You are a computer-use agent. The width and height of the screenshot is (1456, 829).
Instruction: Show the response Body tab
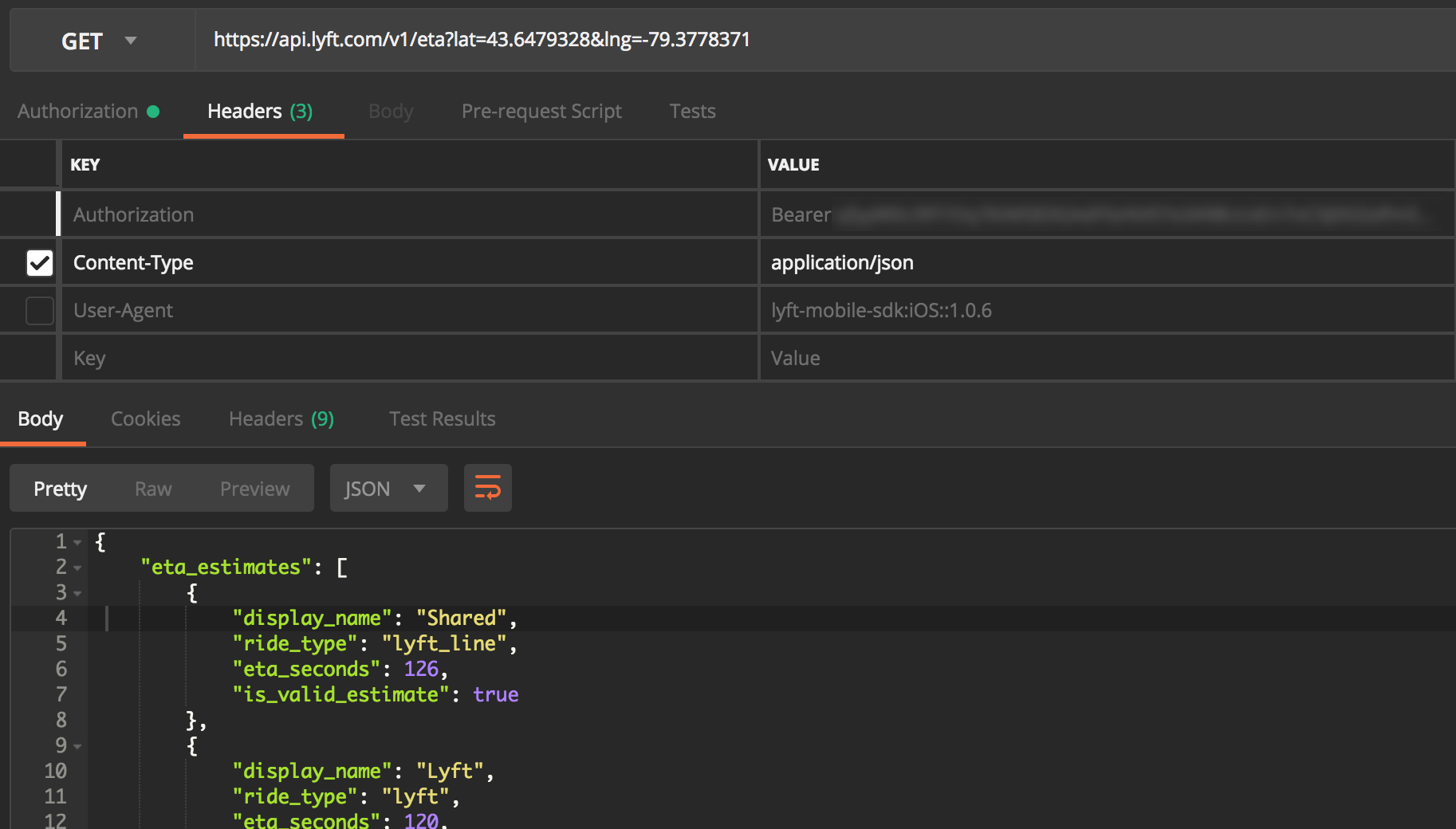[41, 418]
